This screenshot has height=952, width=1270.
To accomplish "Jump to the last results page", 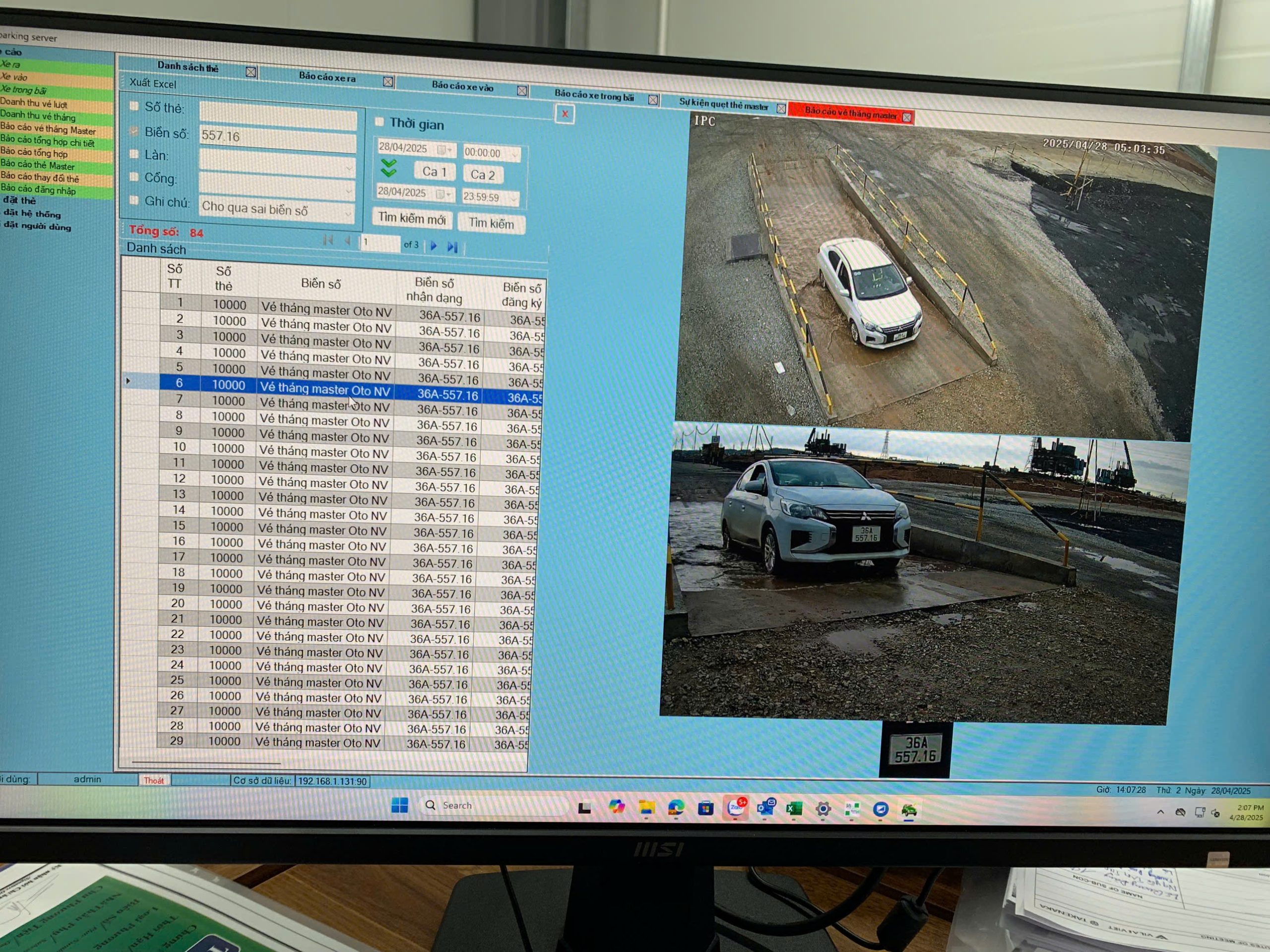I will click(452, 247).
